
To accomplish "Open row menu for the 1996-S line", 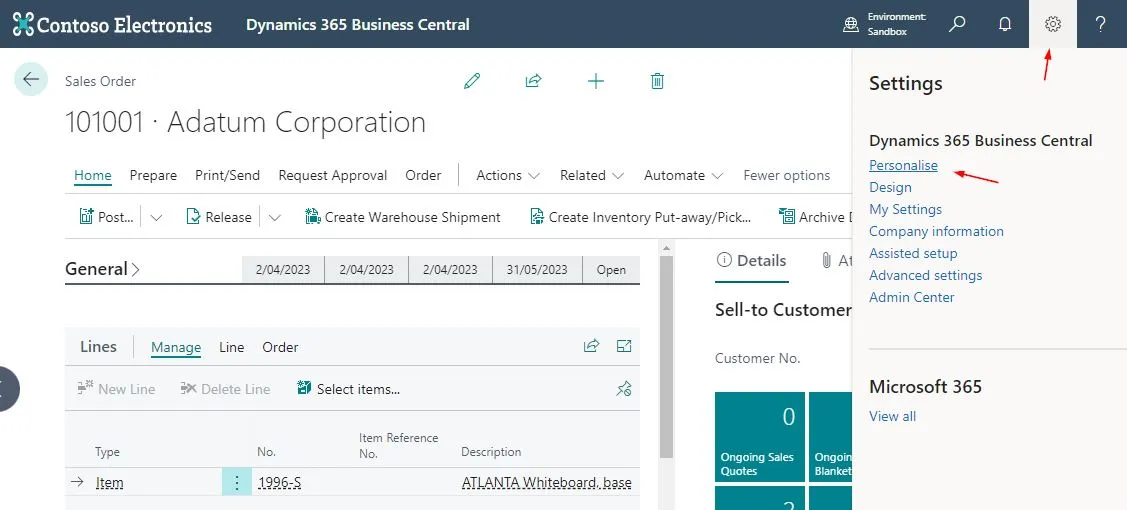I will 237,483.
